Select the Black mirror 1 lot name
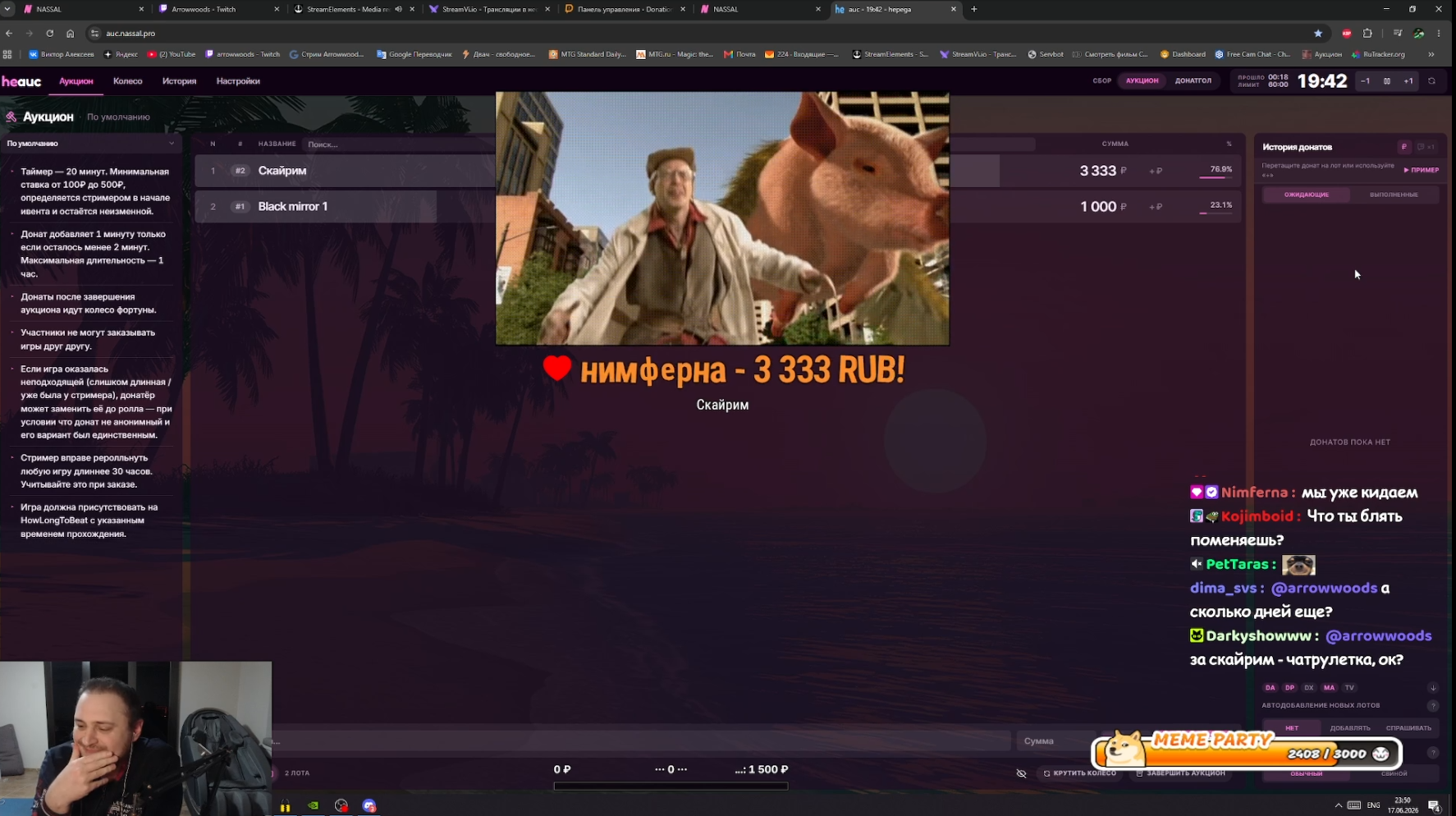This screenshot has height=816, width=1456. click(293, 206)
